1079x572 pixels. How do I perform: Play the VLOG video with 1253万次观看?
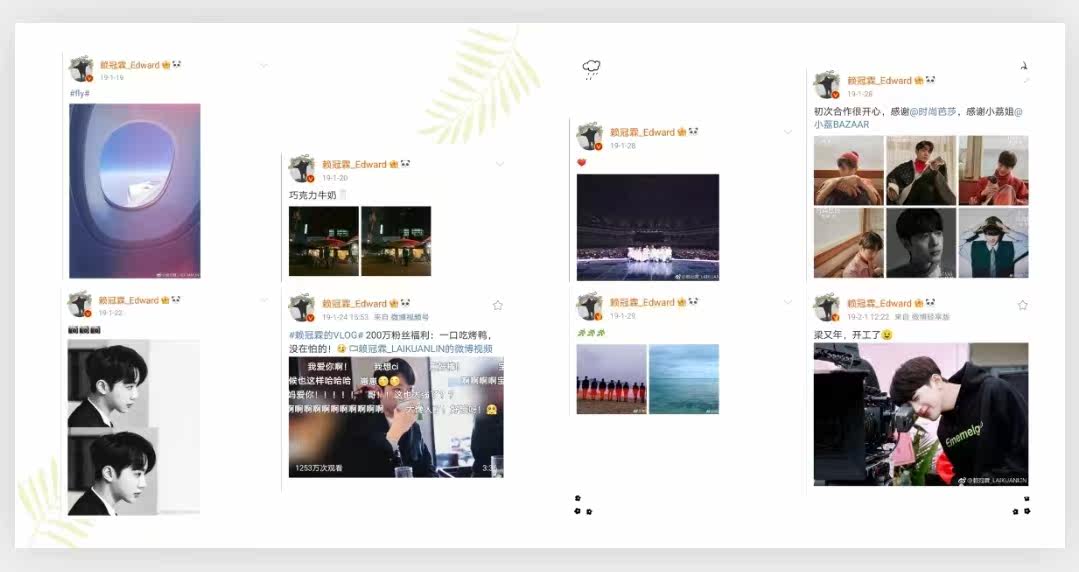pos(396,417)
